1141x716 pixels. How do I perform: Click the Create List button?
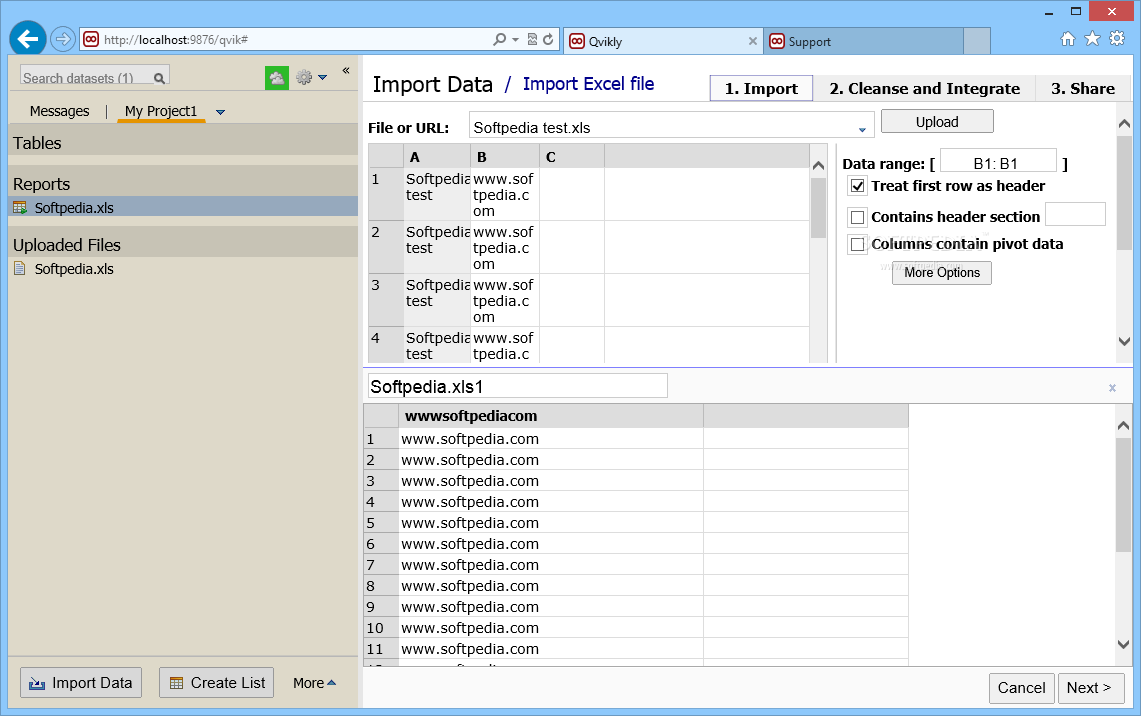pos(217,683)
